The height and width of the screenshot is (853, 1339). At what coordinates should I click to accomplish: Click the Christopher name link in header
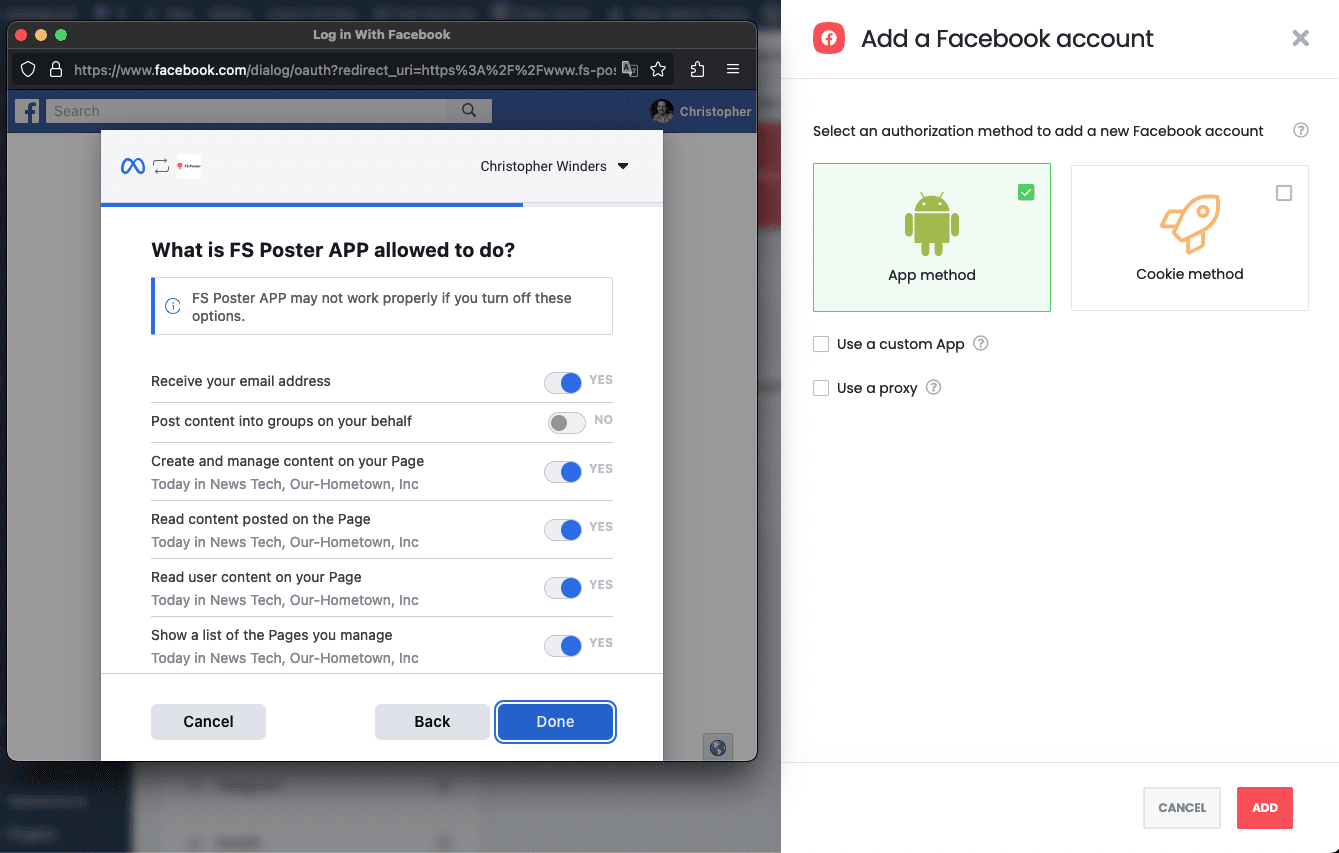tap(715, 111)
